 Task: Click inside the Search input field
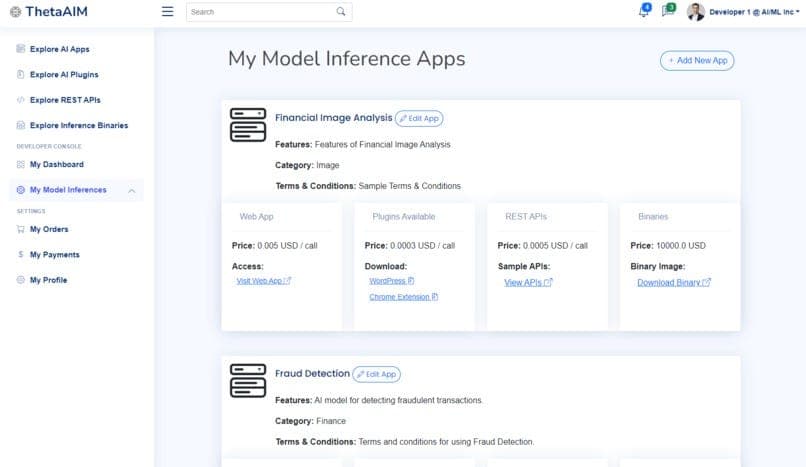point(260,12)
